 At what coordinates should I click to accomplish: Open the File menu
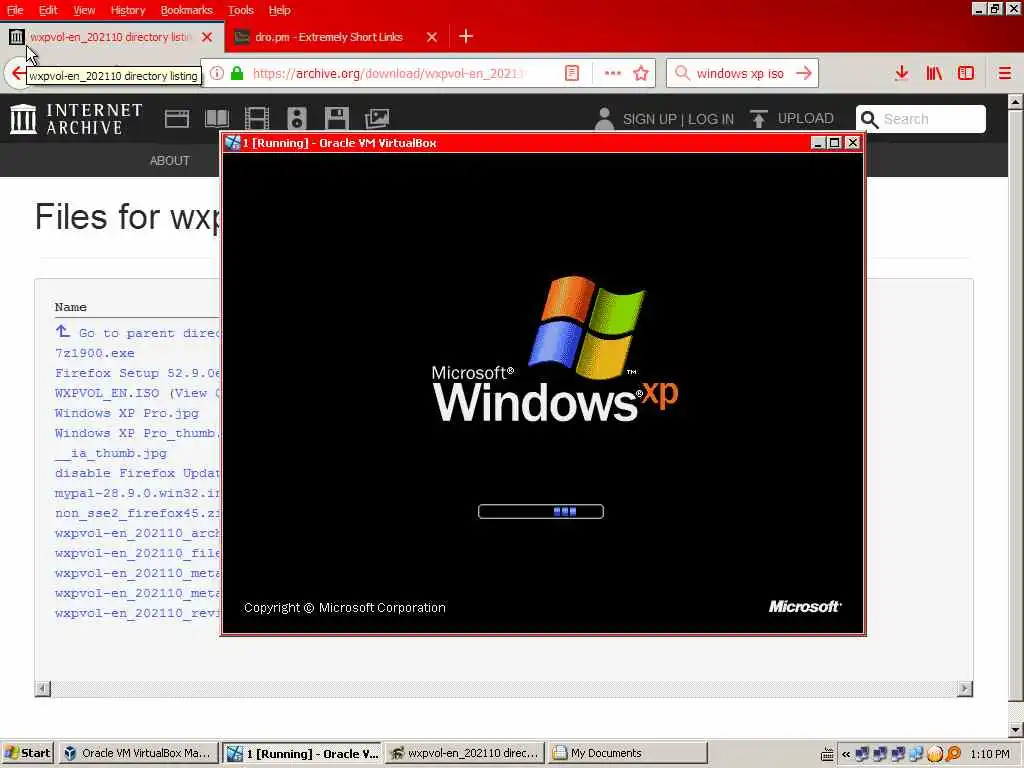pos(15,10)
